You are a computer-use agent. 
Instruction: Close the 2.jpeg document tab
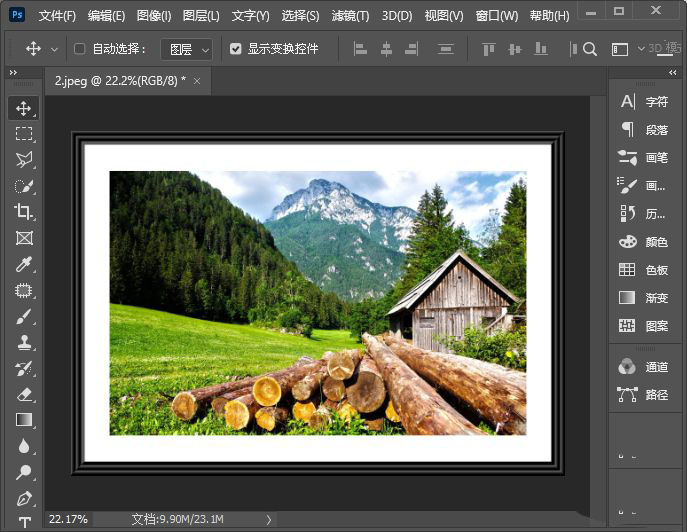(x=197, y=81)
